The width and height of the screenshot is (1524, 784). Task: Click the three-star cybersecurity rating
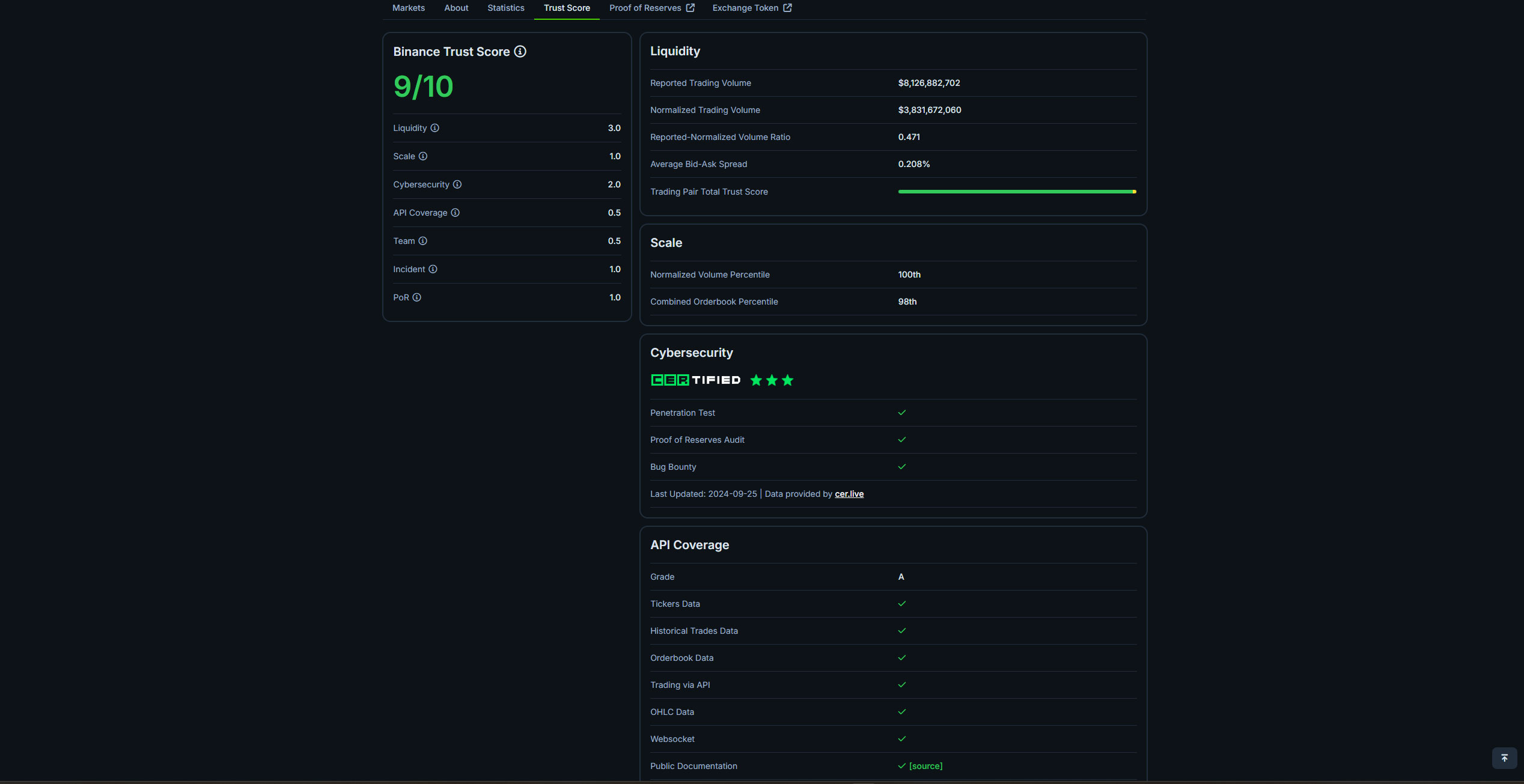click(x=772, y=380)
